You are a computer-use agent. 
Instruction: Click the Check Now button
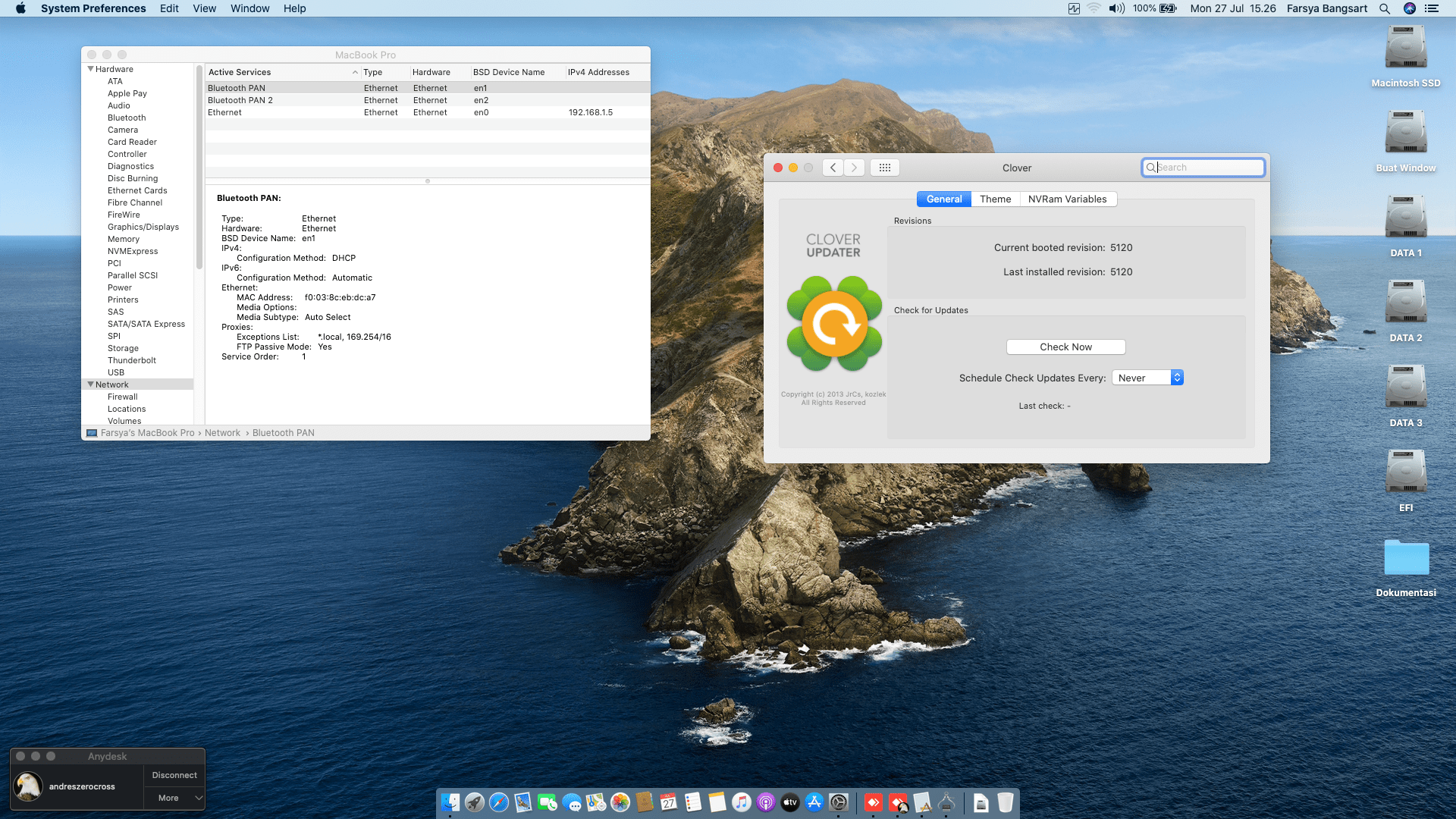click(x=1066, y=347)
